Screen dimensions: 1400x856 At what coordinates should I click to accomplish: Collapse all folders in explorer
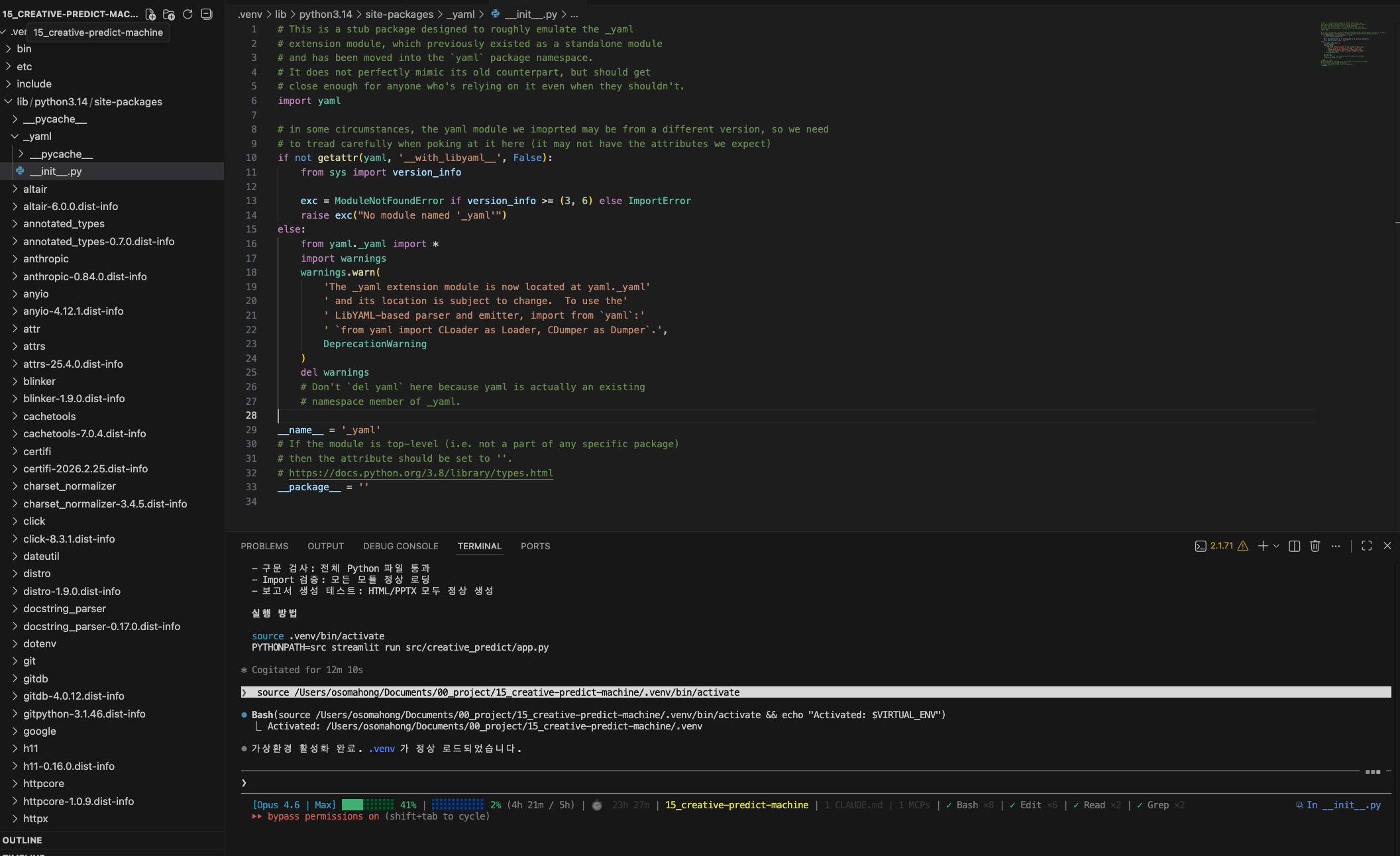click(x=207, y=14)
